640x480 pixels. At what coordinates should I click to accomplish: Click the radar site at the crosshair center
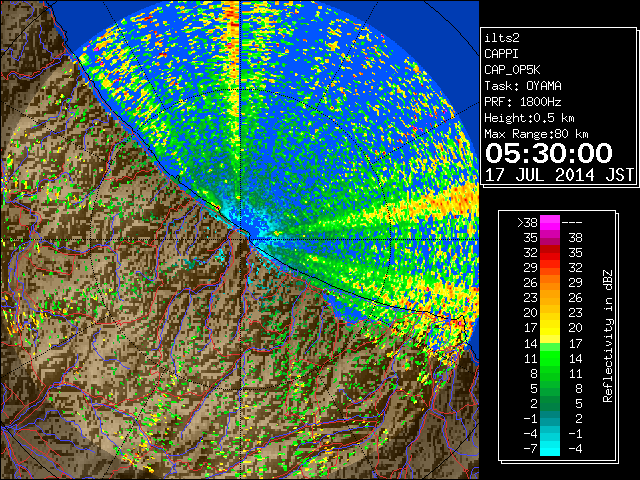pos(240,239)
